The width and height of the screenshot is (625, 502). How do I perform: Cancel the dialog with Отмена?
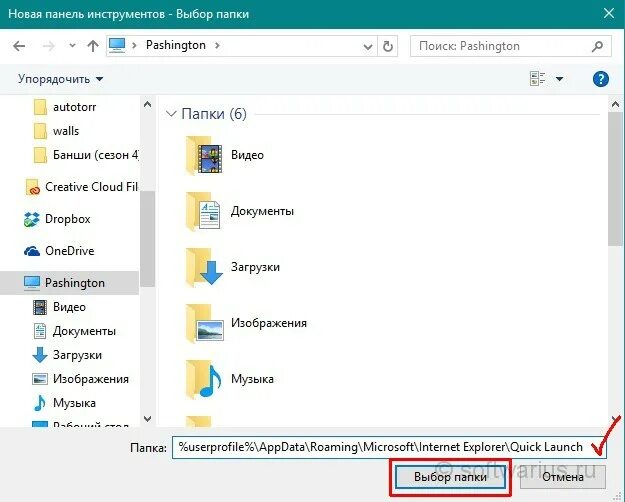point(562,477)
